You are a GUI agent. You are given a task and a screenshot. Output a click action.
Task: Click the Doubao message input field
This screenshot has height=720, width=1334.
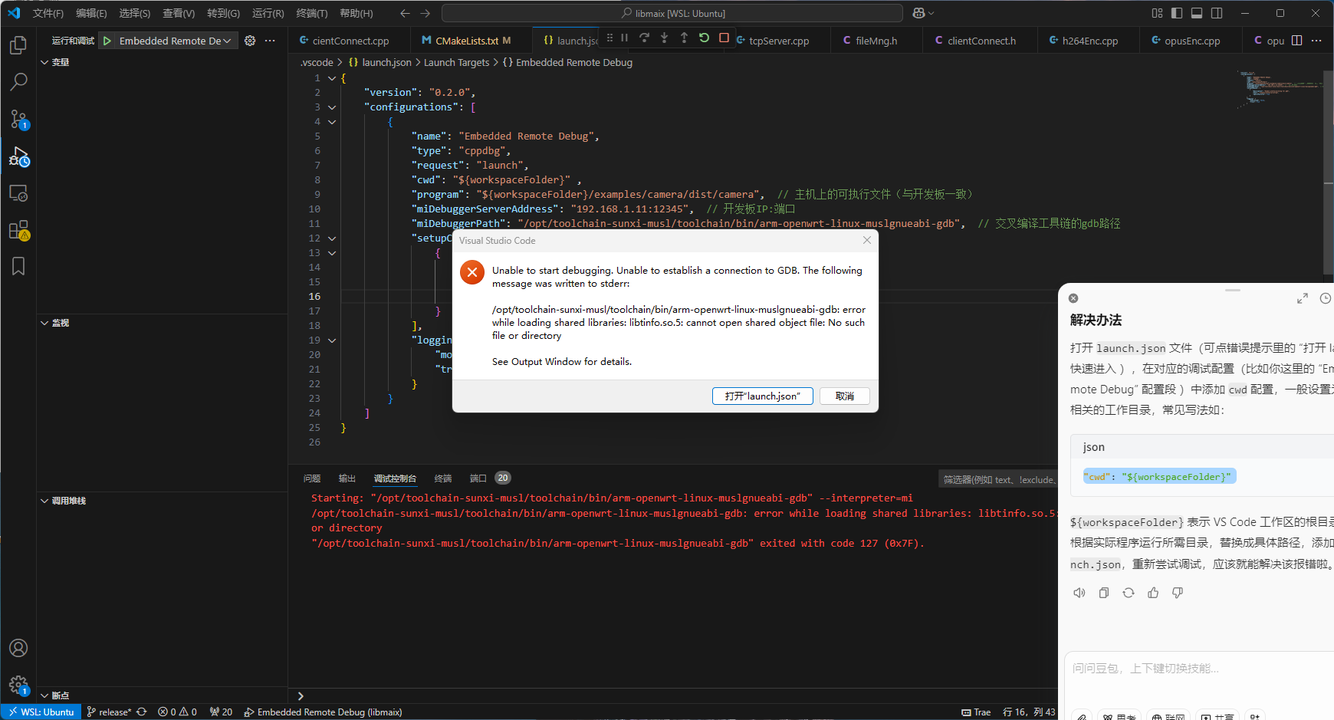[x=1198, y=668]
